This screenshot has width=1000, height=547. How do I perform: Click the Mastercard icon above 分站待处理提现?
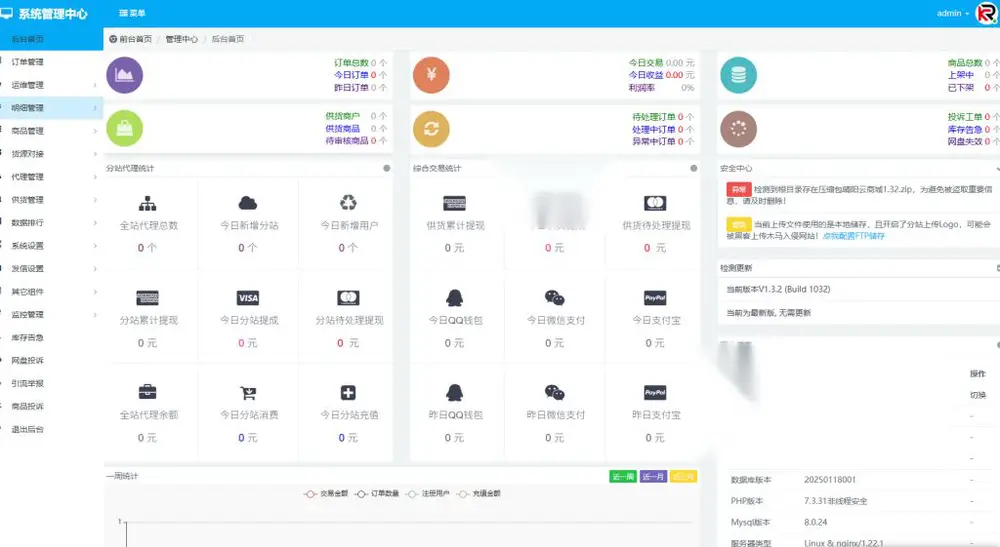coord(348,298)
